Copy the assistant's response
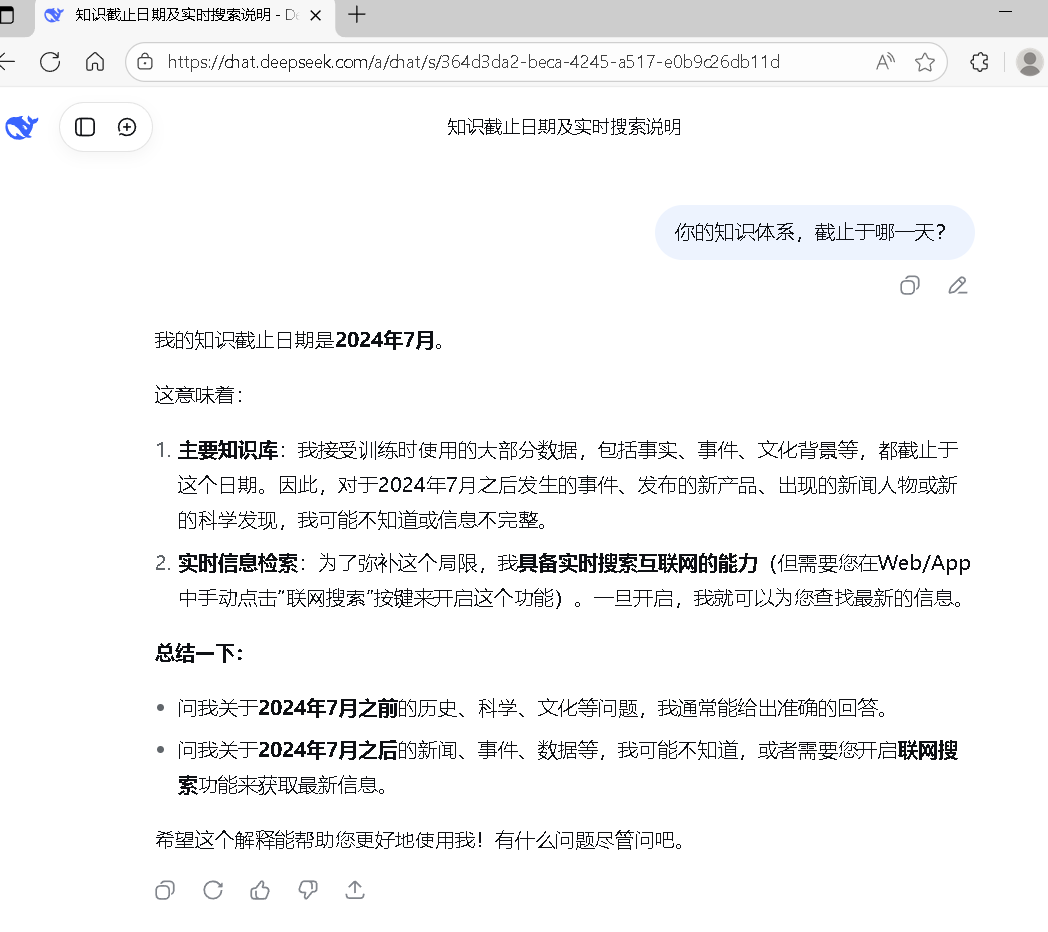This screenshot has height=932, width=1048. pyautogui.click(x=164, y=890)
